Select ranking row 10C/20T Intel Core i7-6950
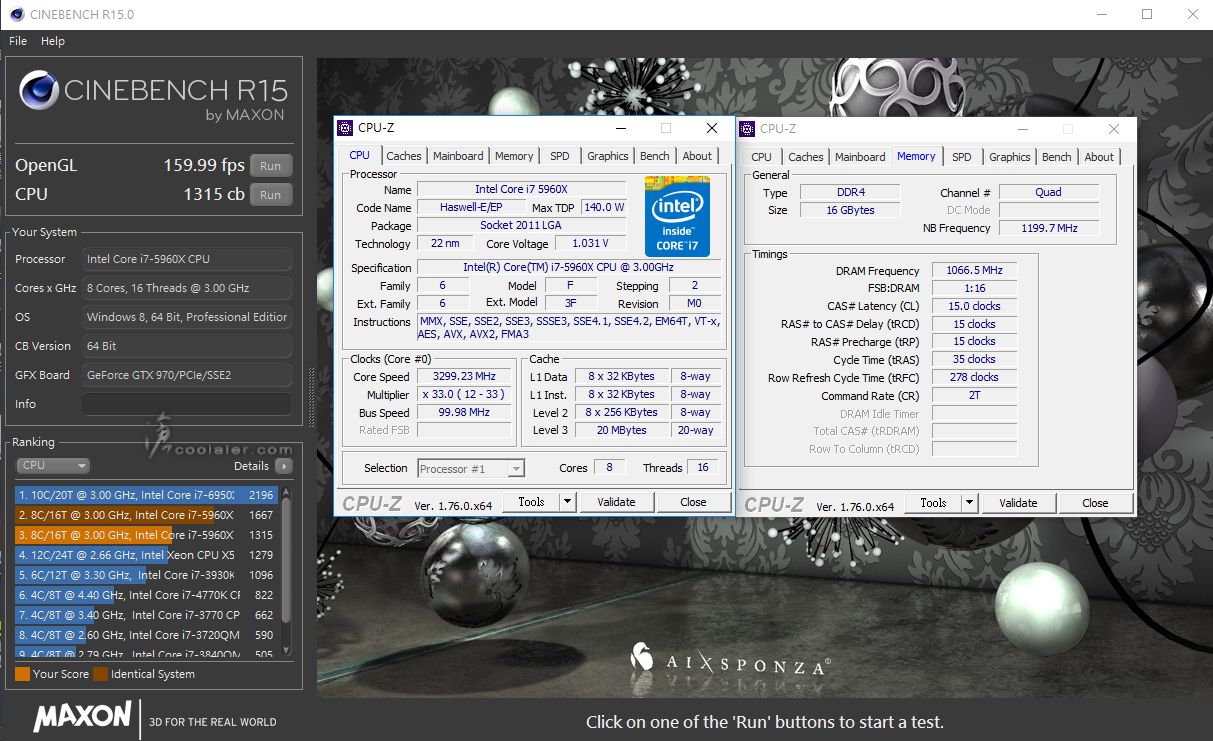1213x741 pixels. [146, 495]
